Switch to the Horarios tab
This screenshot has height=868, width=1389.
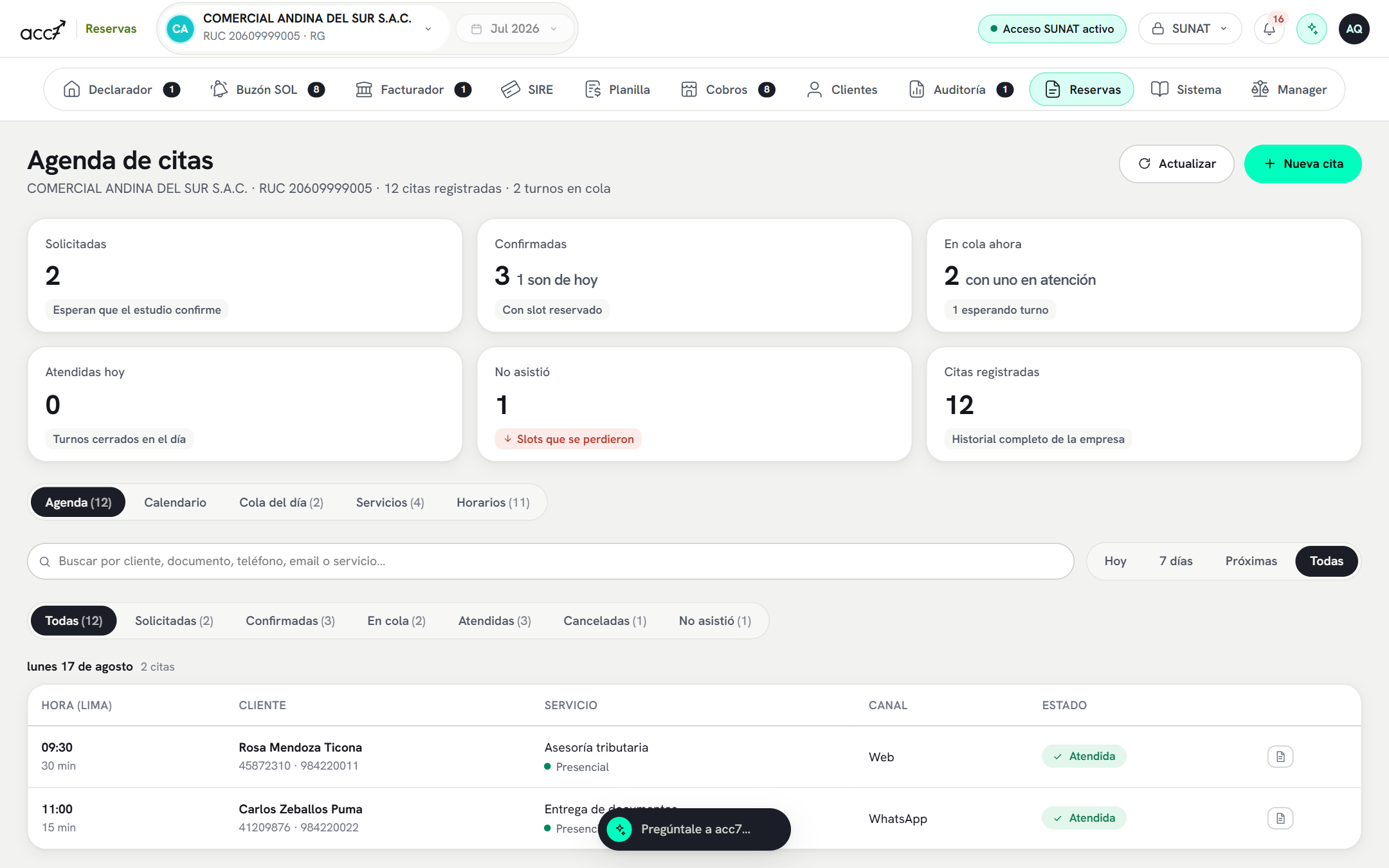(493, 502)
